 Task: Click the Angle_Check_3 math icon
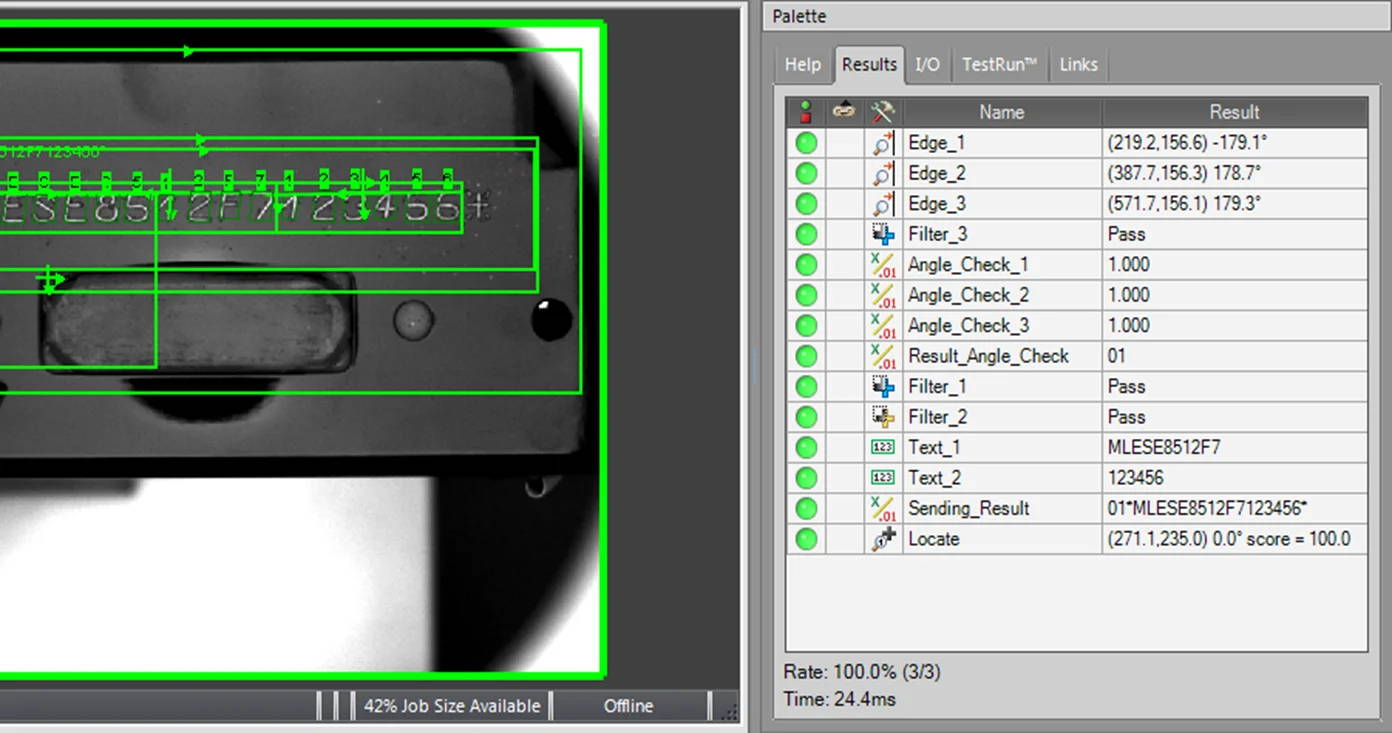tap(882, 325)
